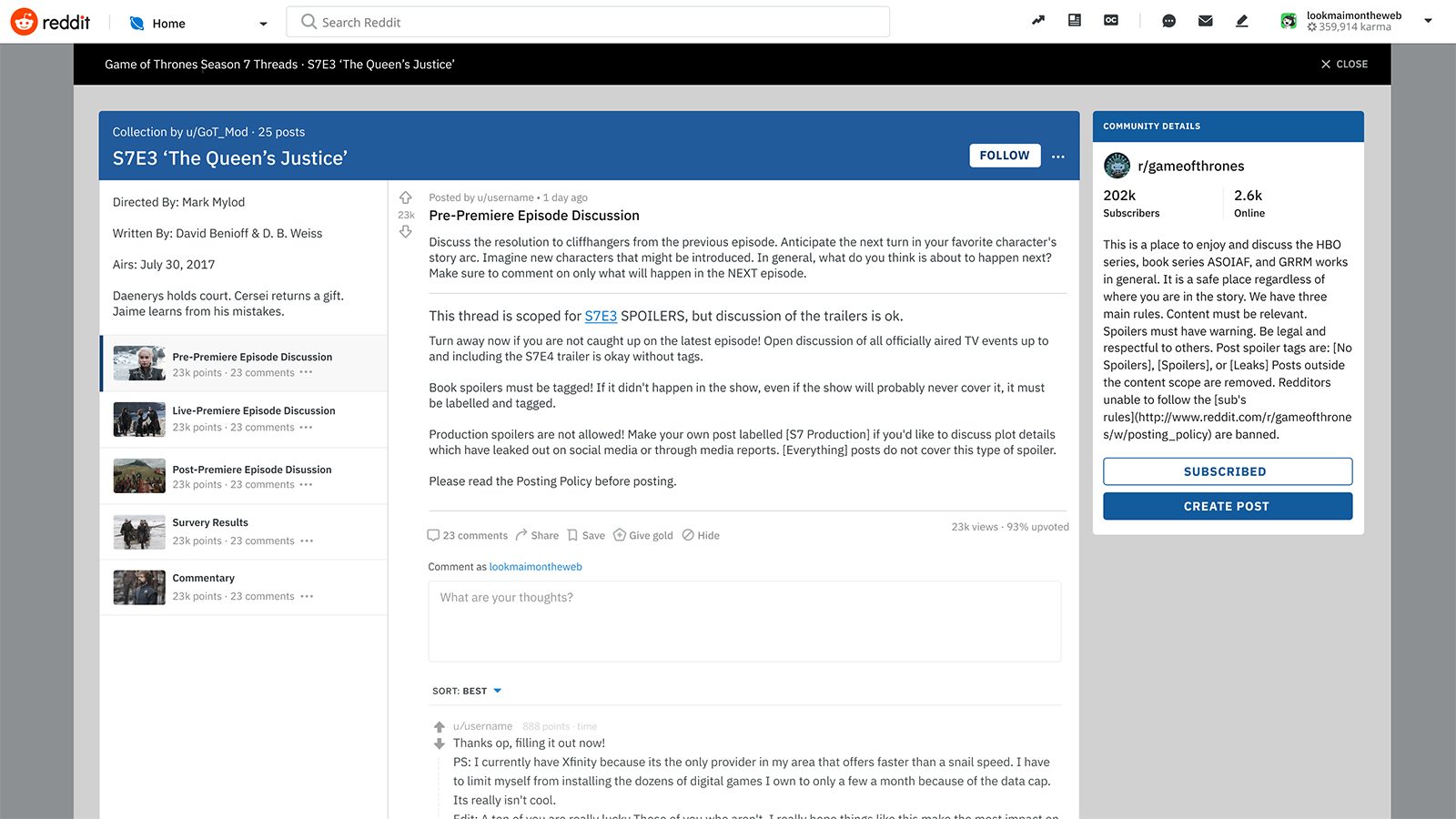Select Pre-Premiere Episode Discussion in the collection list
The image size is (1456, 819).
pyautogui.click(x=244, y=364)
